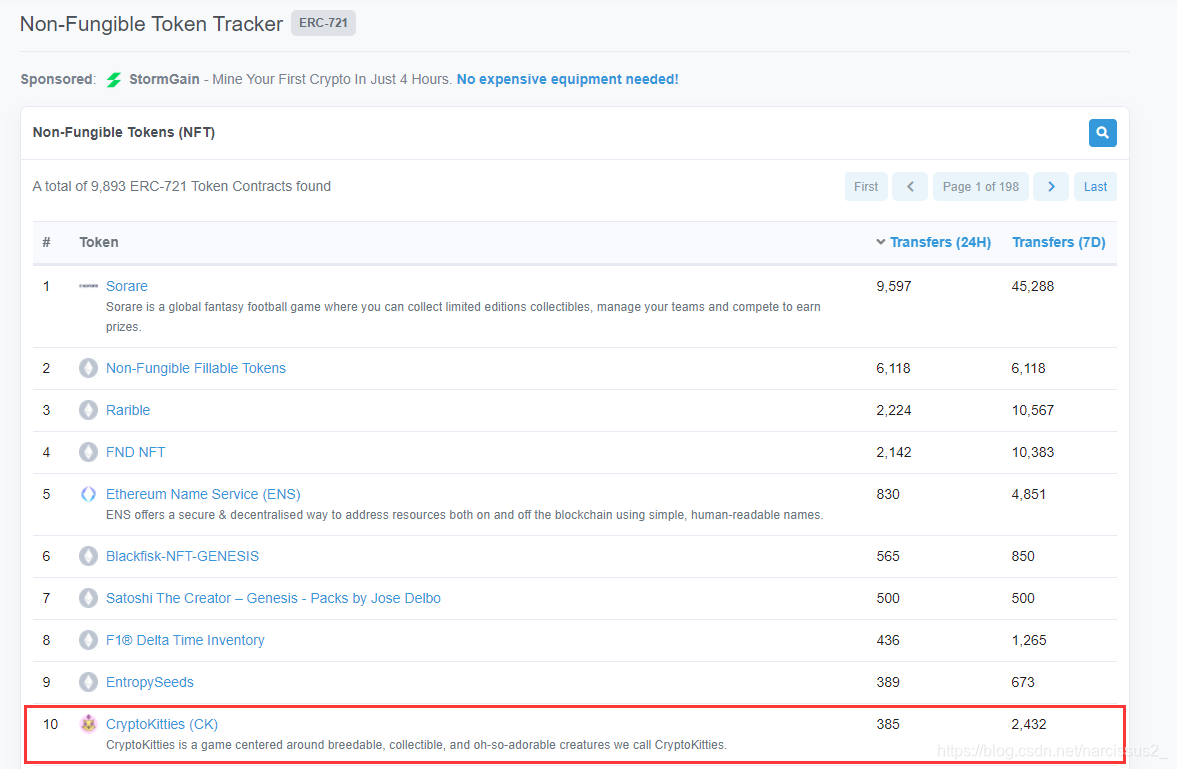Image resolution: width=1177 pixels, height=769 pixels.
Task: Click the Rarible token icon
Action: click(89, 410)
